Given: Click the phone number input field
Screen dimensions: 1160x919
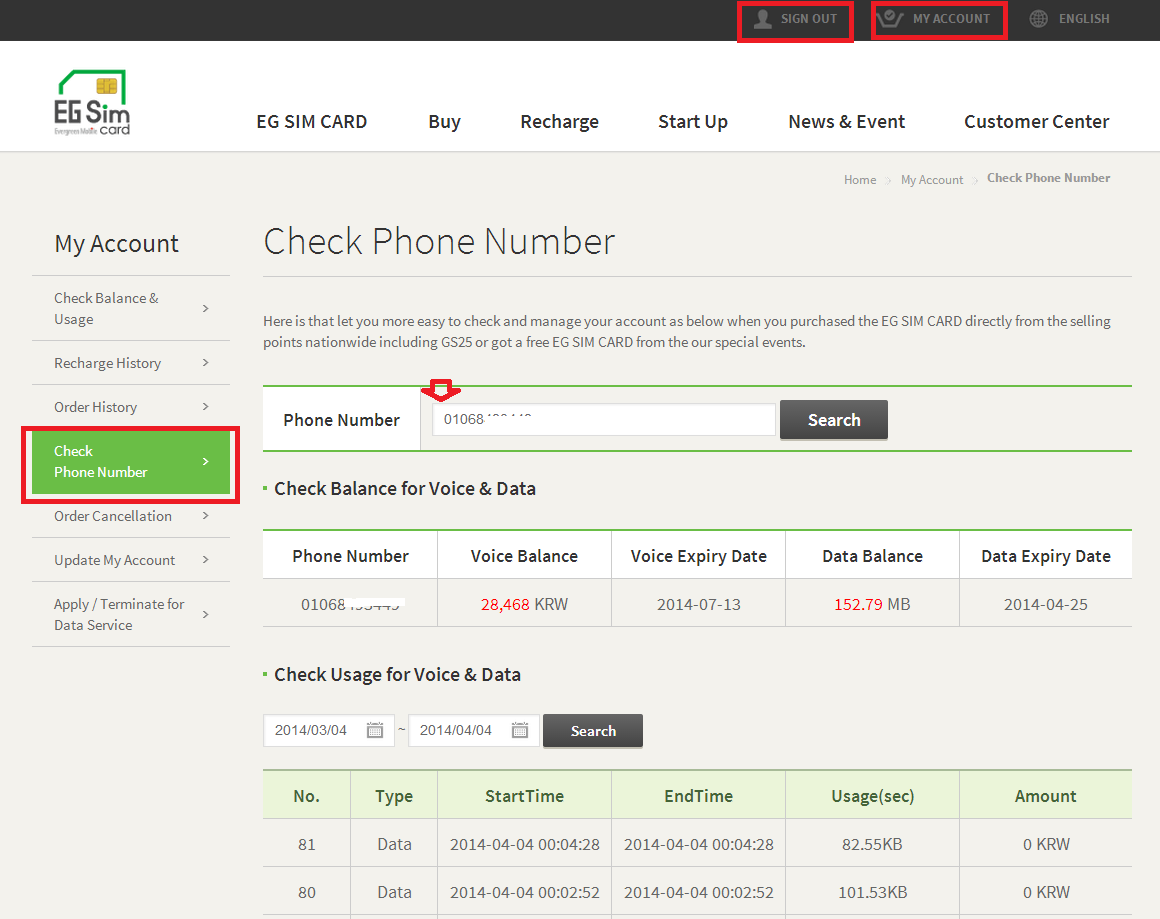Looking at the screenshot, I should 604,420.
